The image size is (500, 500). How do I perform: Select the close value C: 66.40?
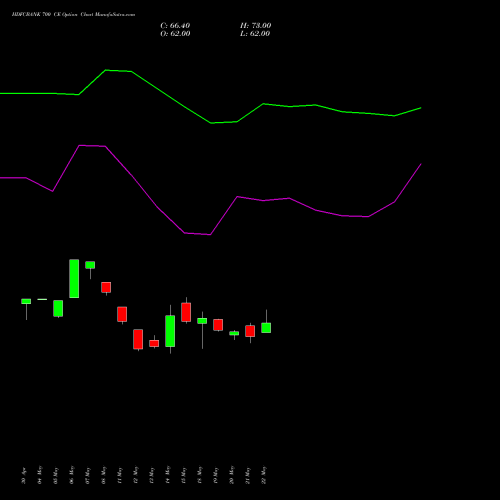pyautogui.click(x=175, y=26)
